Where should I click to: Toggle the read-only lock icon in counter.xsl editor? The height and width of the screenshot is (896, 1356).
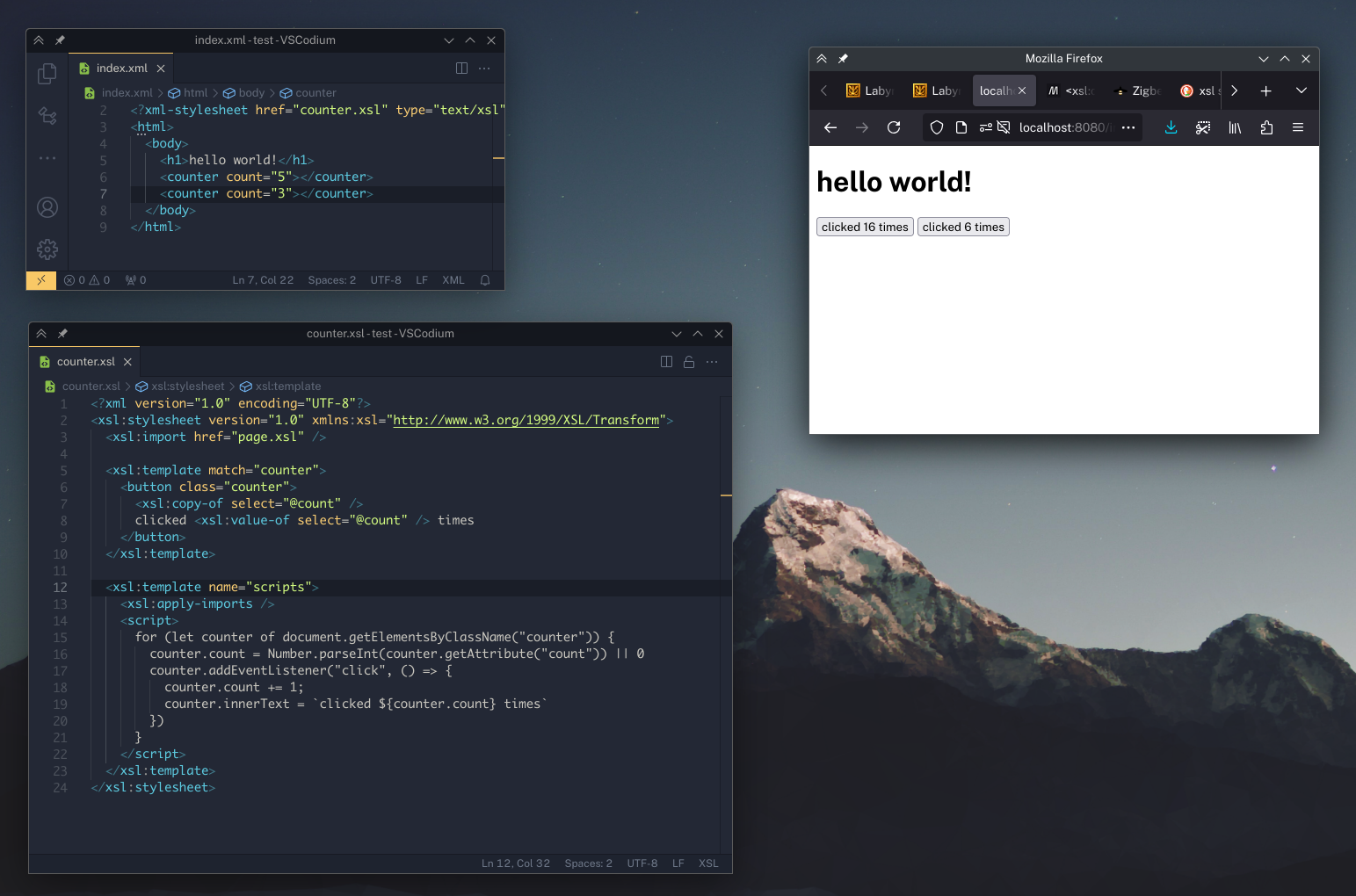point(689,362)
